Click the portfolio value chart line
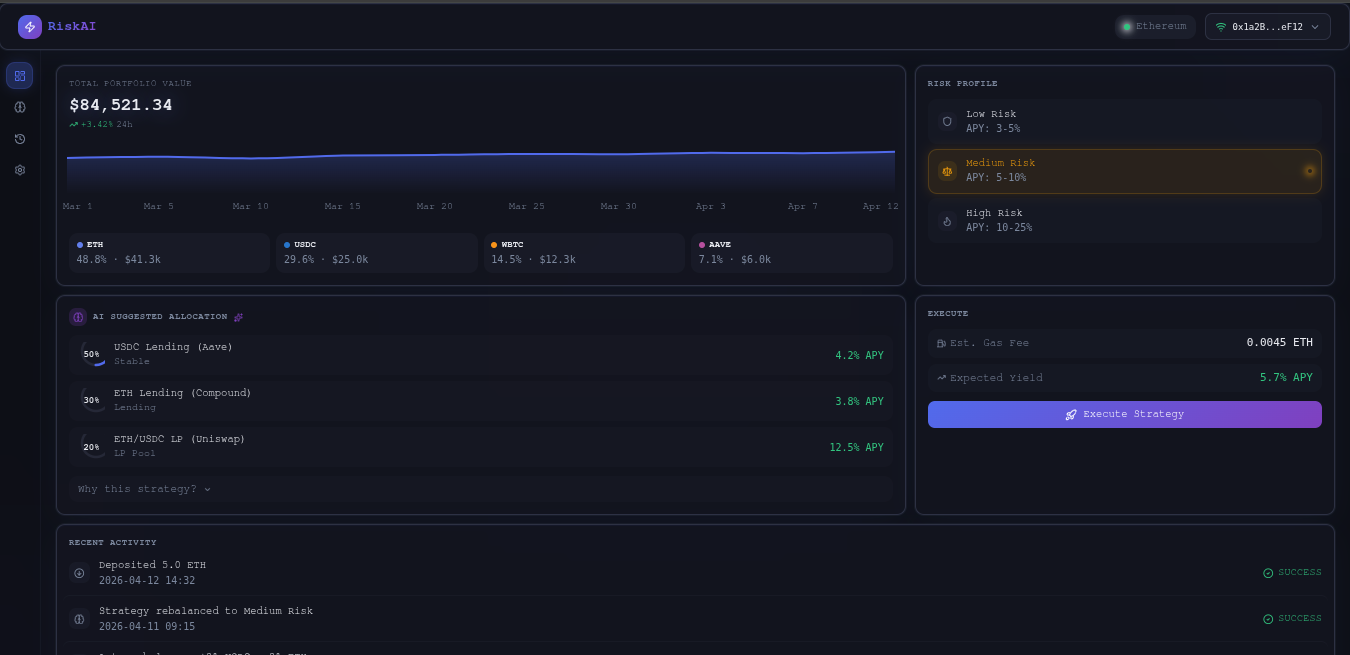Screen dimensions: 1350x655 (x=480, y=155)
